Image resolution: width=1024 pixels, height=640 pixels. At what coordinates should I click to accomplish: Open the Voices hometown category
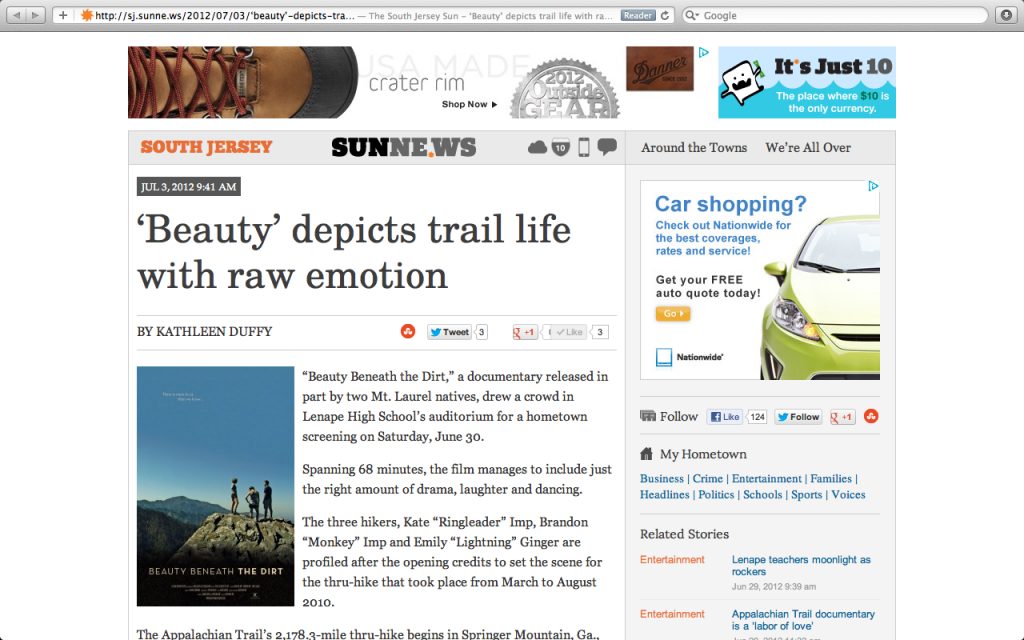pyautogui.click(x=848, y=494)
